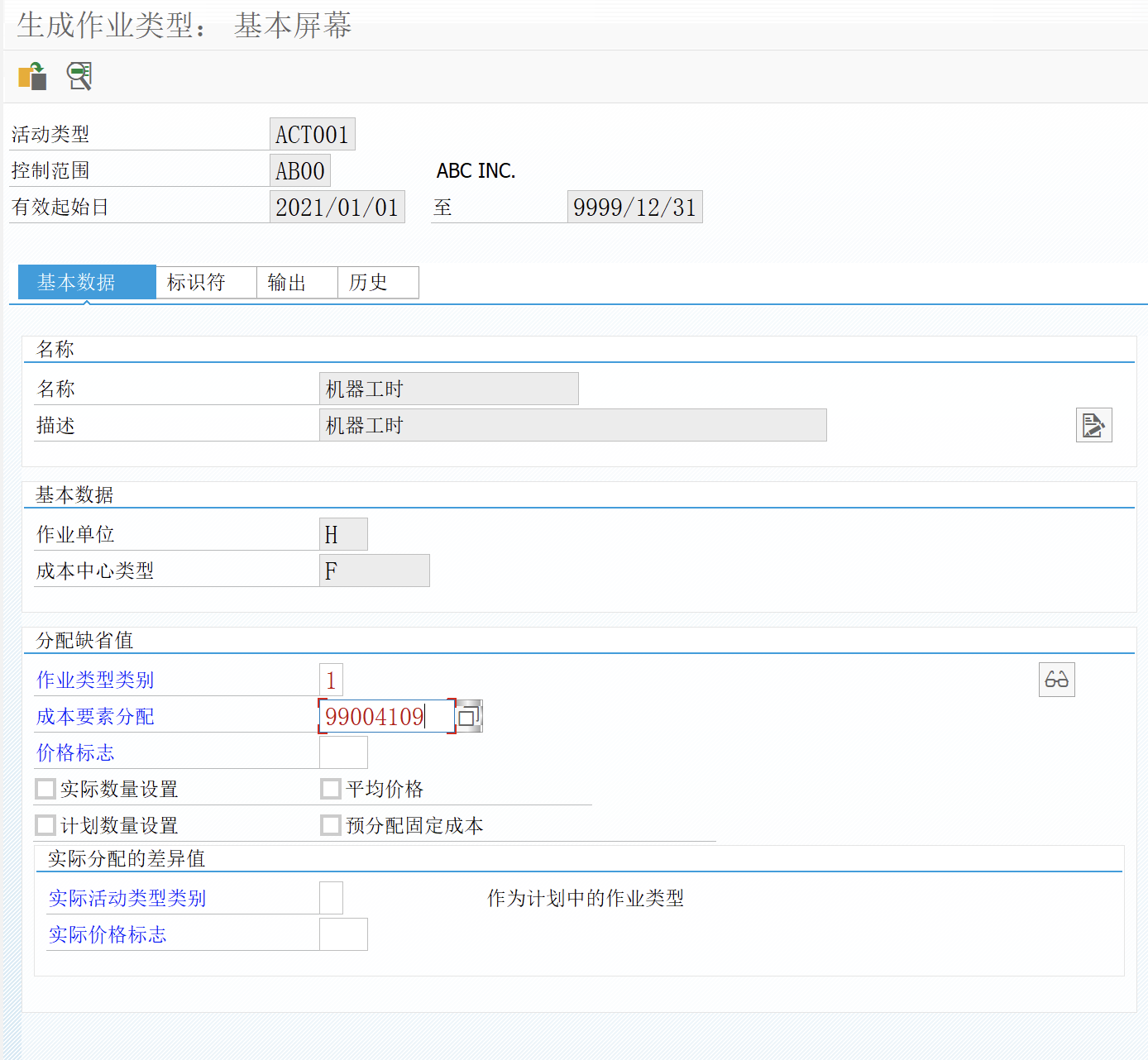Image resolution: width=1148 pixels, height=1060 pixels.
Task: Click the 实际价格标志 input field
Action: point(343,934)
